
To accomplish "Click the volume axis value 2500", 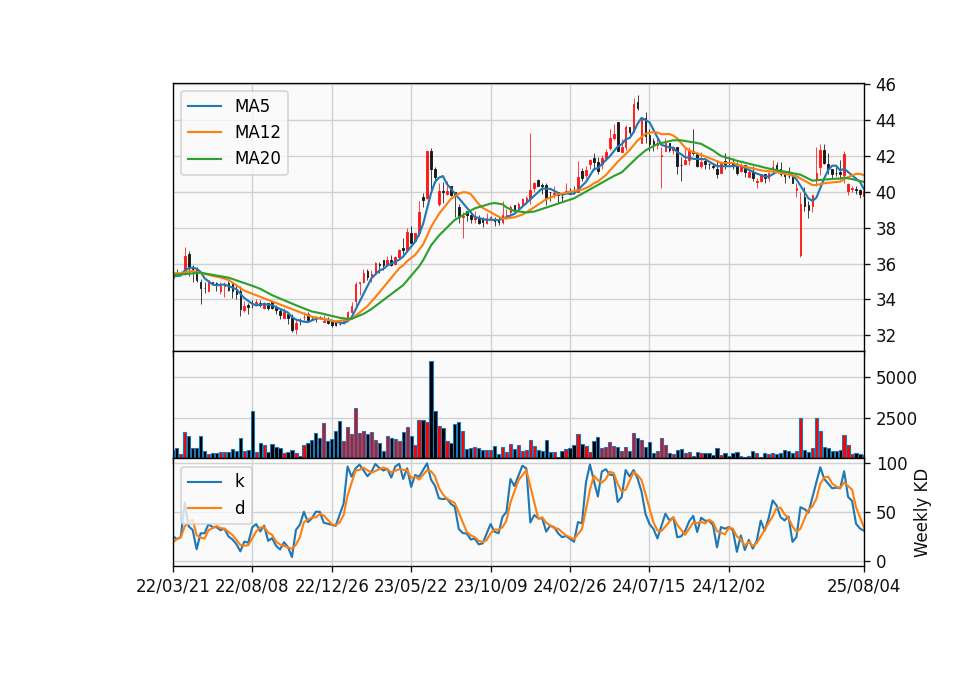I will pos(896,419).
